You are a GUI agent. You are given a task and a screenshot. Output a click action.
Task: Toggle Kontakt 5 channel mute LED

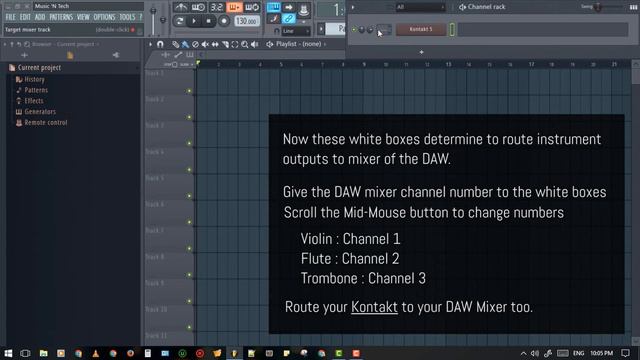tap(354, 29)
